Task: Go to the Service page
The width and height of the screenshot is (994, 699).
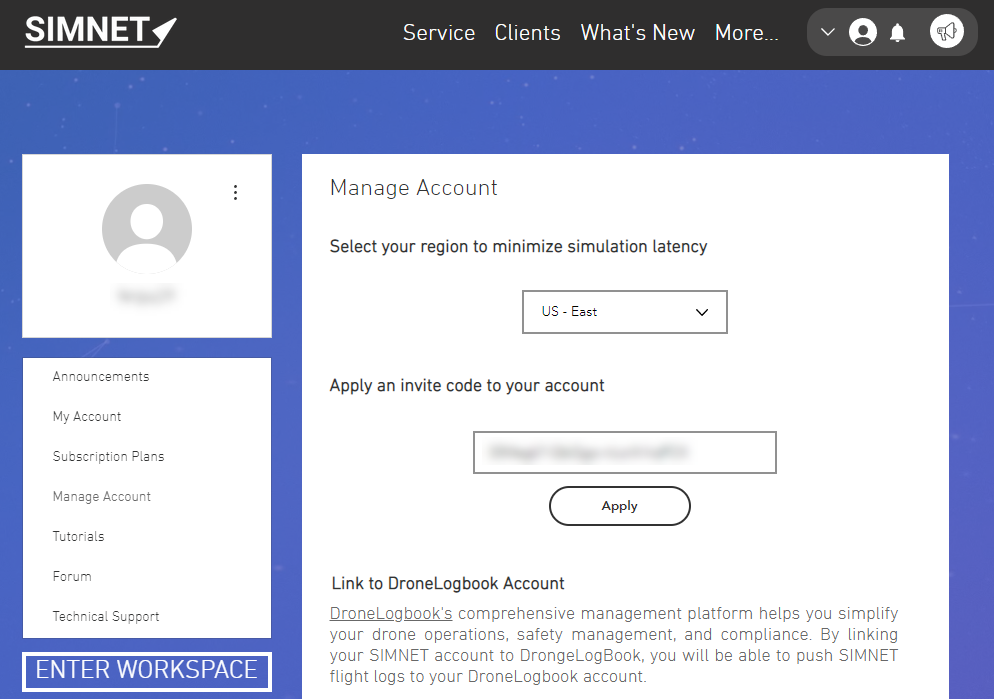Action: 438,33
